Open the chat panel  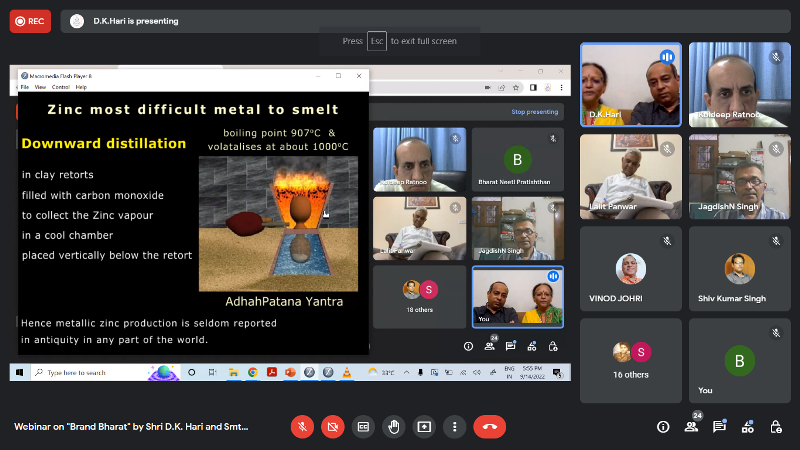tap(719, 426)
